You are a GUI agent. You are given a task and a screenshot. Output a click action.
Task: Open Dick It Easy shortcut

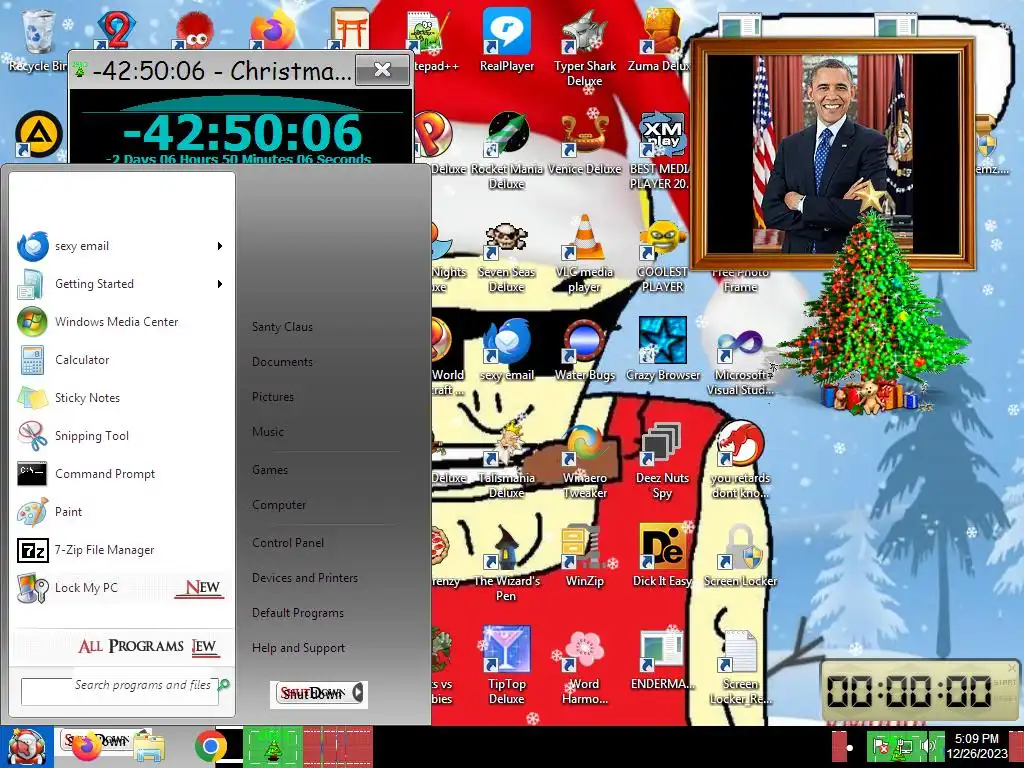click(662, 555)
